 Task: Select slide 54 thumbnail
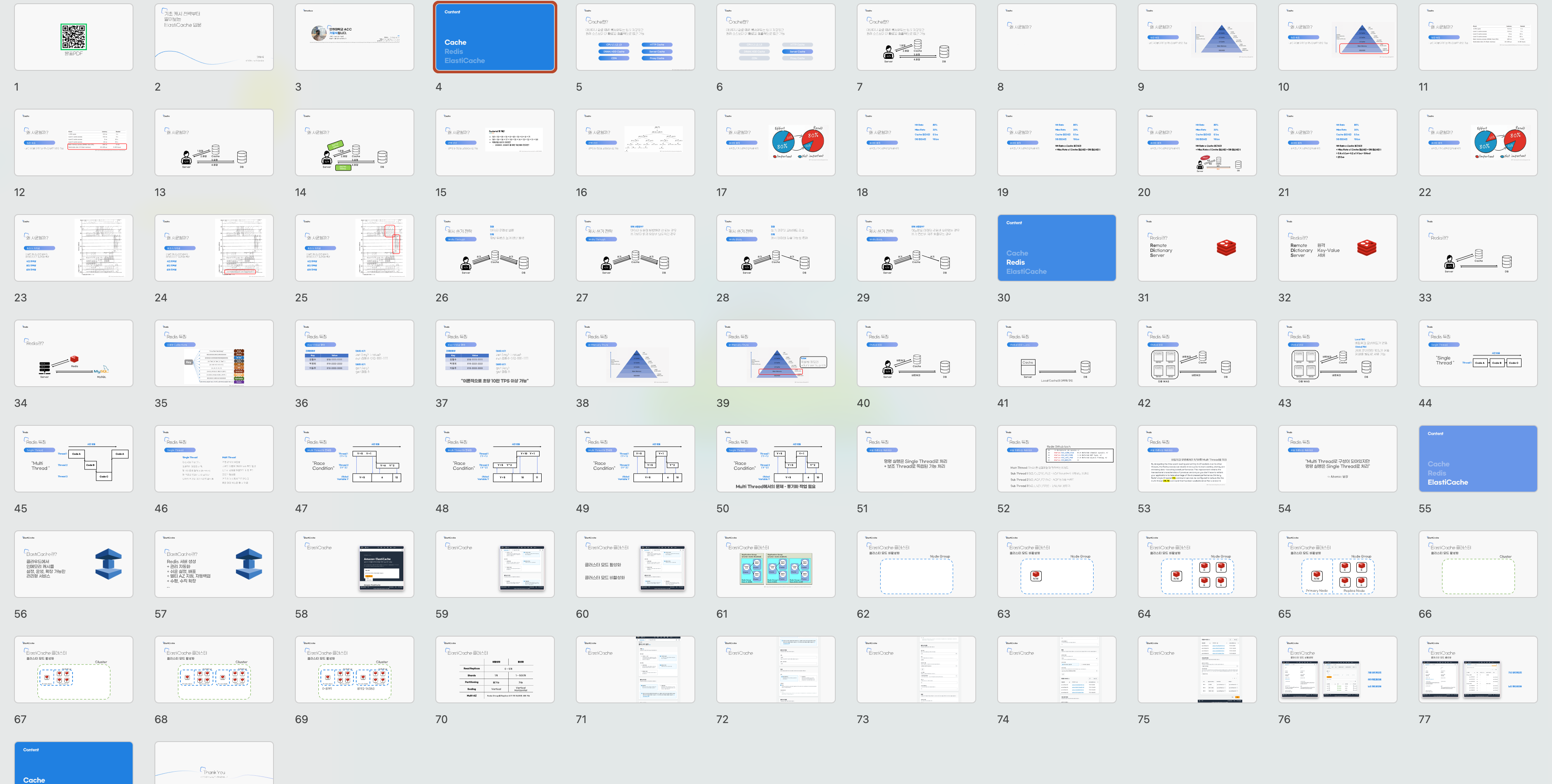tap(1337, 458)
